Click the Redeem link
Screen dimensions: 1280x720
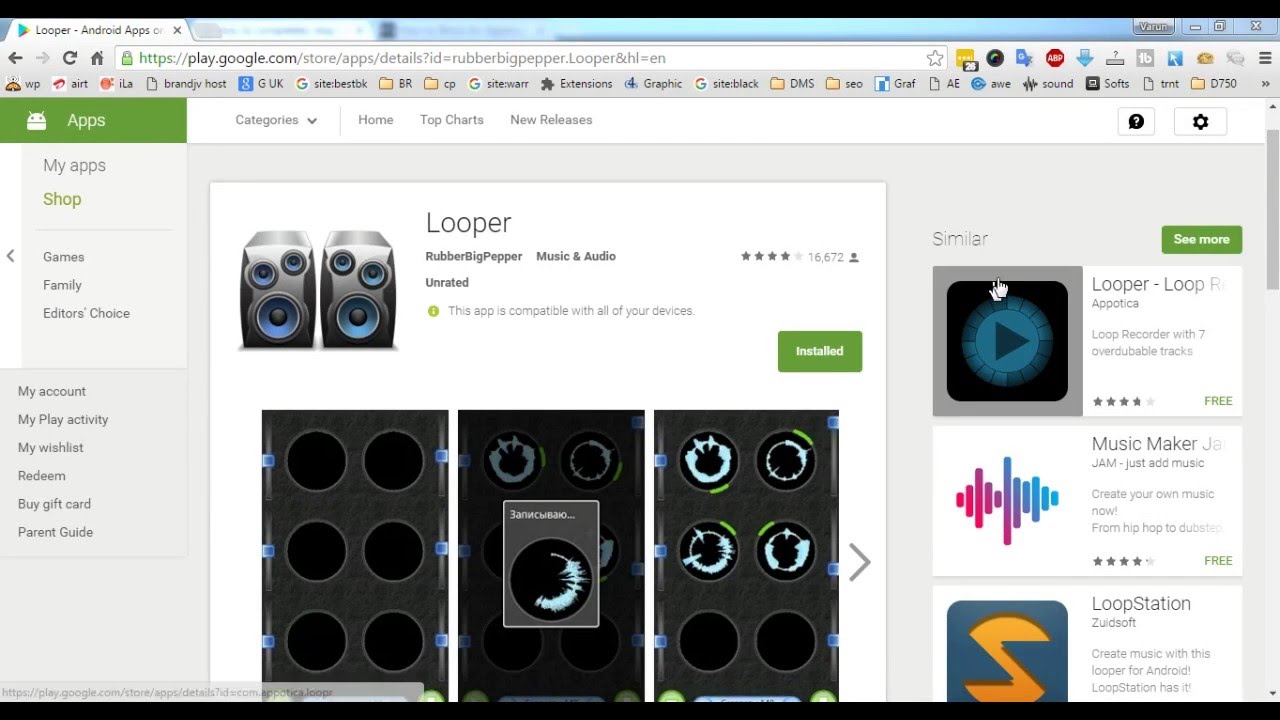pyautogui.click(x=41, y=476)
